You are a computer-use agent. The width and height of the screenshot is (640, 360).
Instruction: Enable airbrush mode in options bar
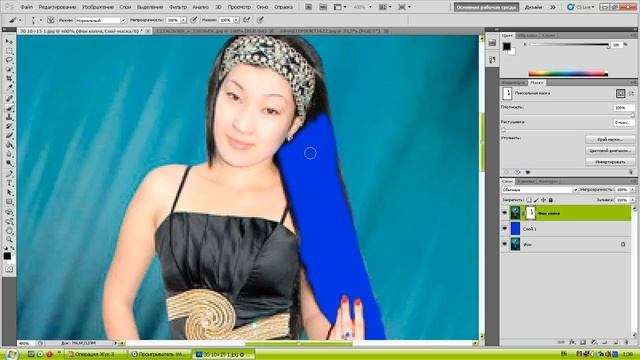(x=247, y=20)
